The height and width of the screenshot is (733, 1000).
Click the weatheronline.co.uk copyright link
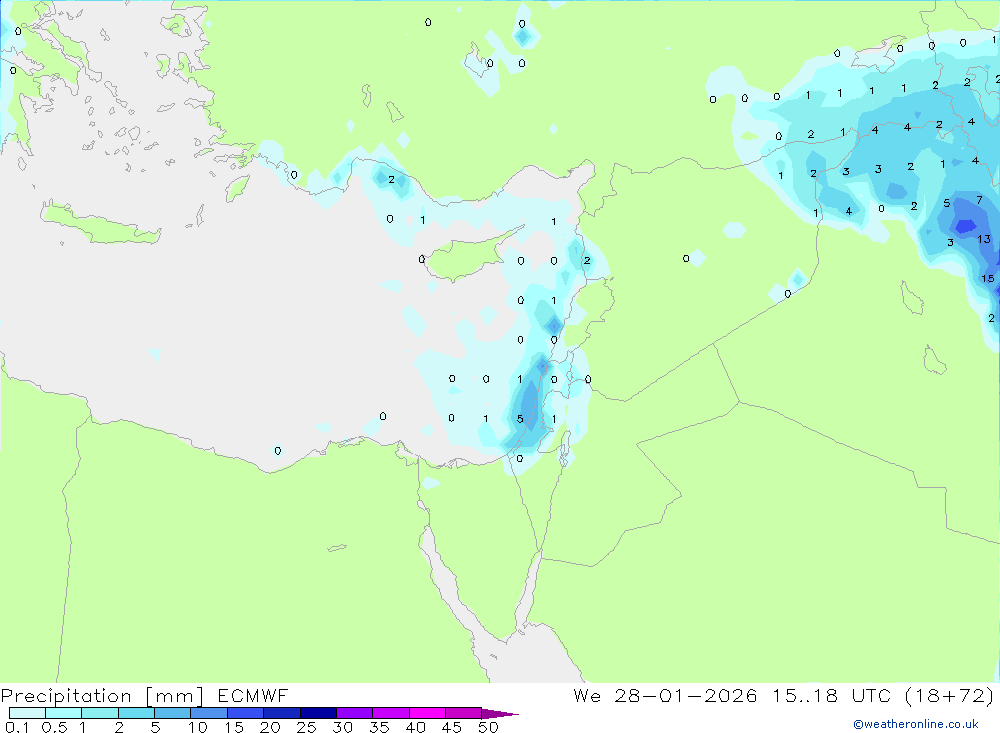click(x=916, y=724)
